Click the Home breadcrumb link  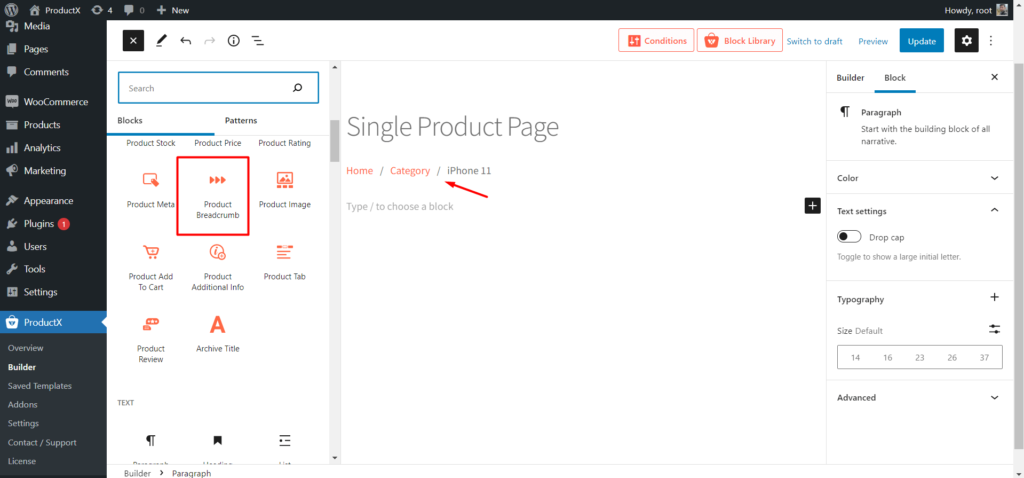tap(359, 170)
